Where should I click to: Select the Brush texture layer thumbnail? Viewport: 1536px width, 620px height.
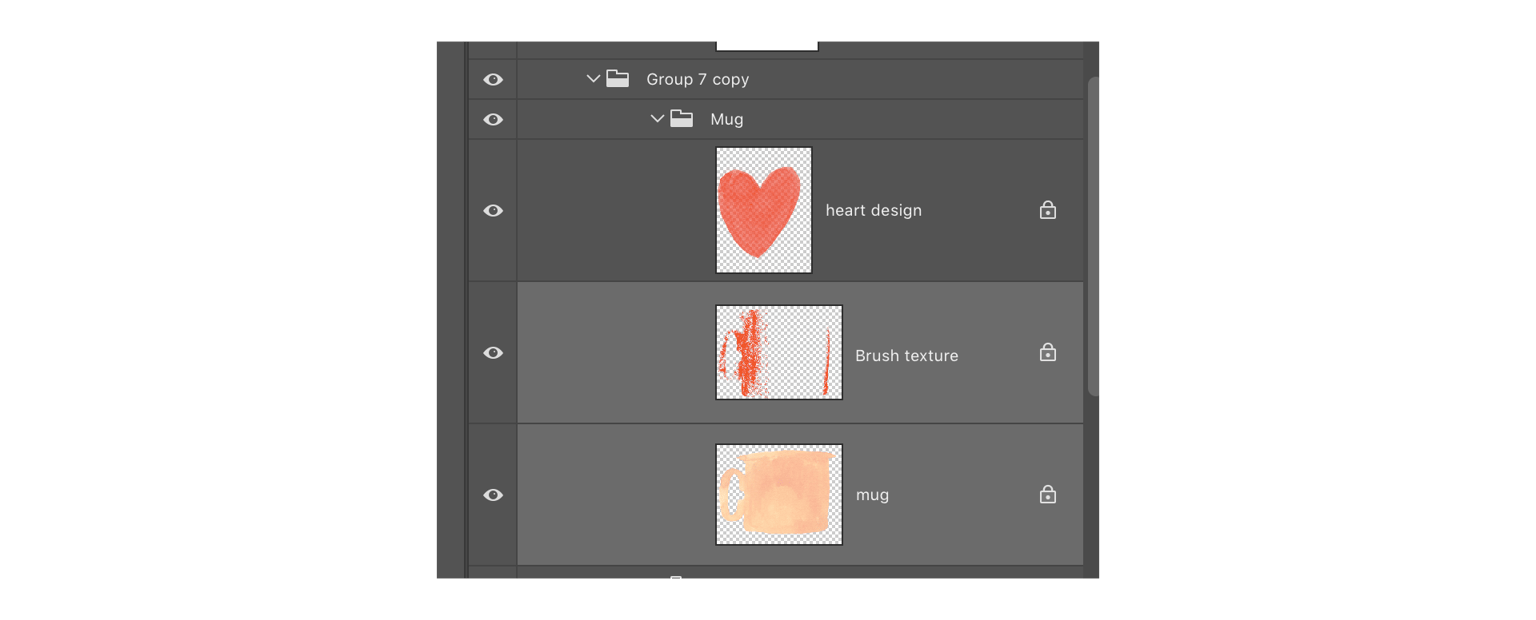779,352
